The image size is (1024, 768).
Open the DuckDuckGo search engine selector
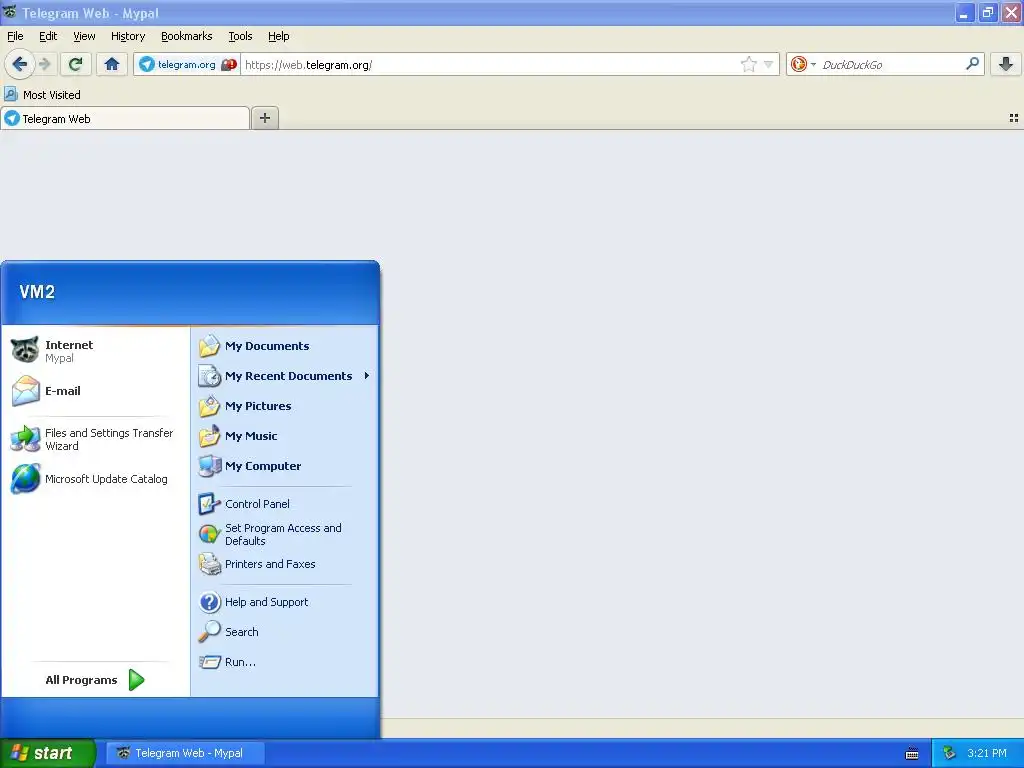(803, 64)
